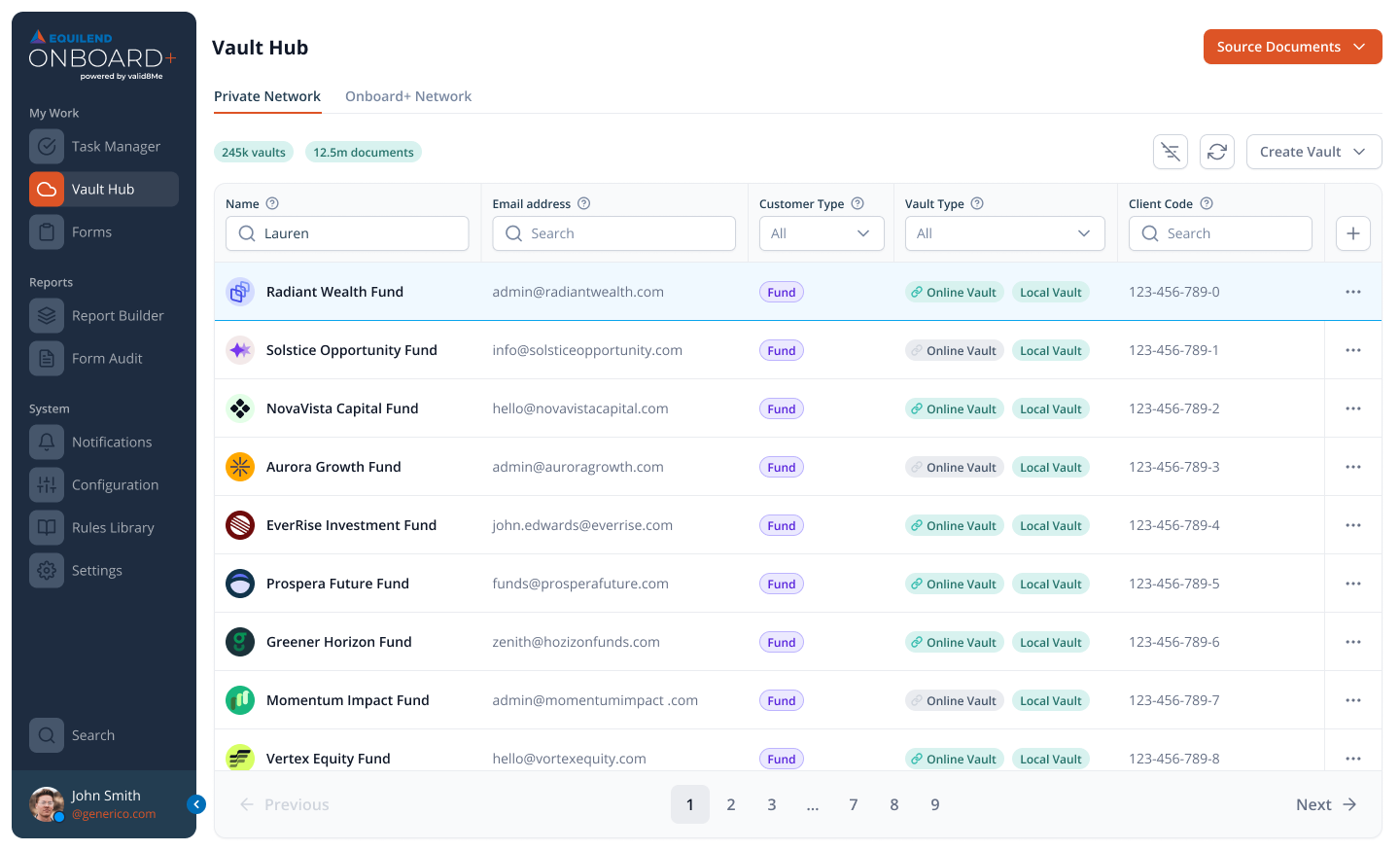Click the Name column help icon

point(272,203)
